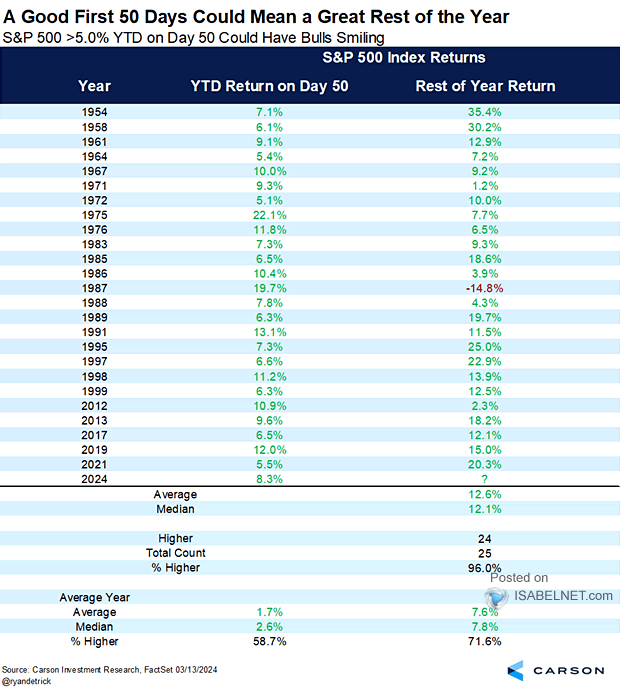Viewport: 620px width, 700px height.
Task: Click the 'S&P 500 Index Returns' heading
Action: pyautogui.click(x=404, y=57)
